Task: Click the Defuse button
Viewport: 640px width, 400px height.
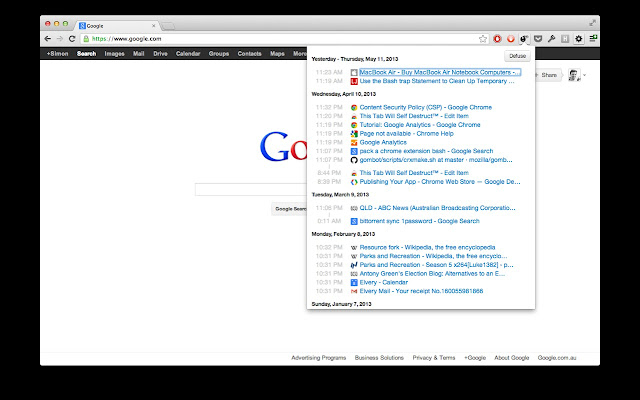Action: coord(518,56)
